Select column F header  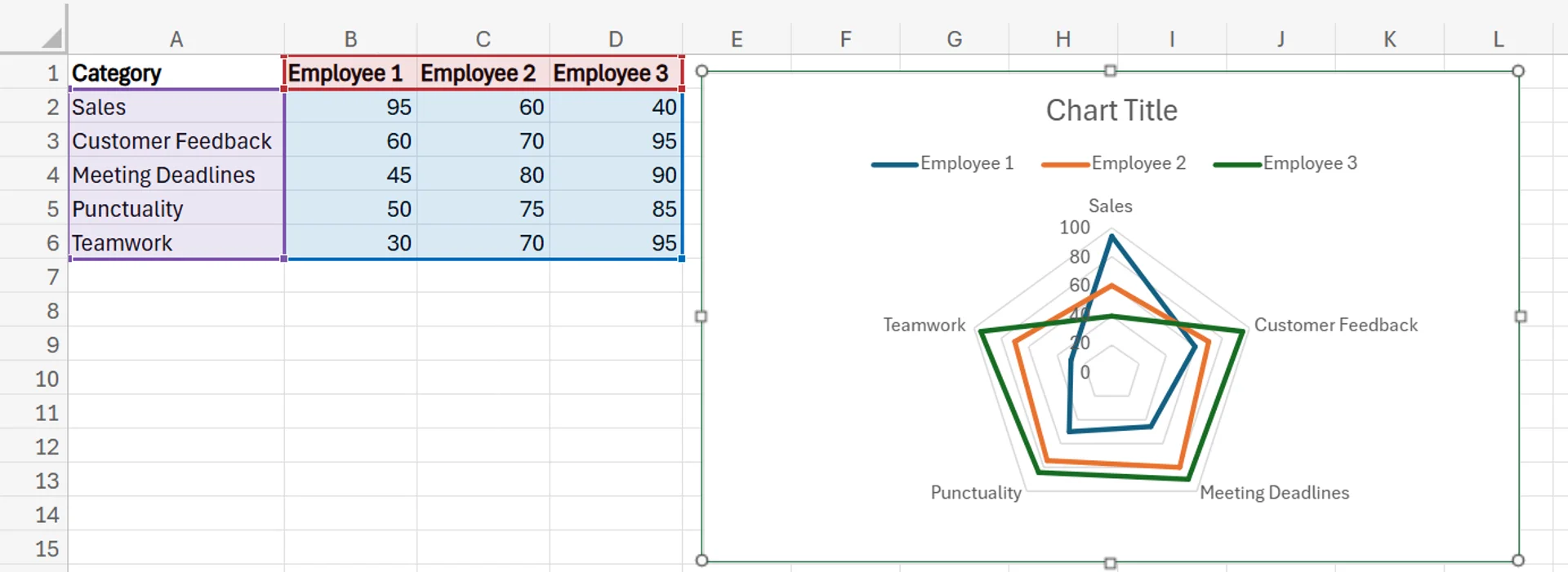pyautogui.click(x=845, y=39)
